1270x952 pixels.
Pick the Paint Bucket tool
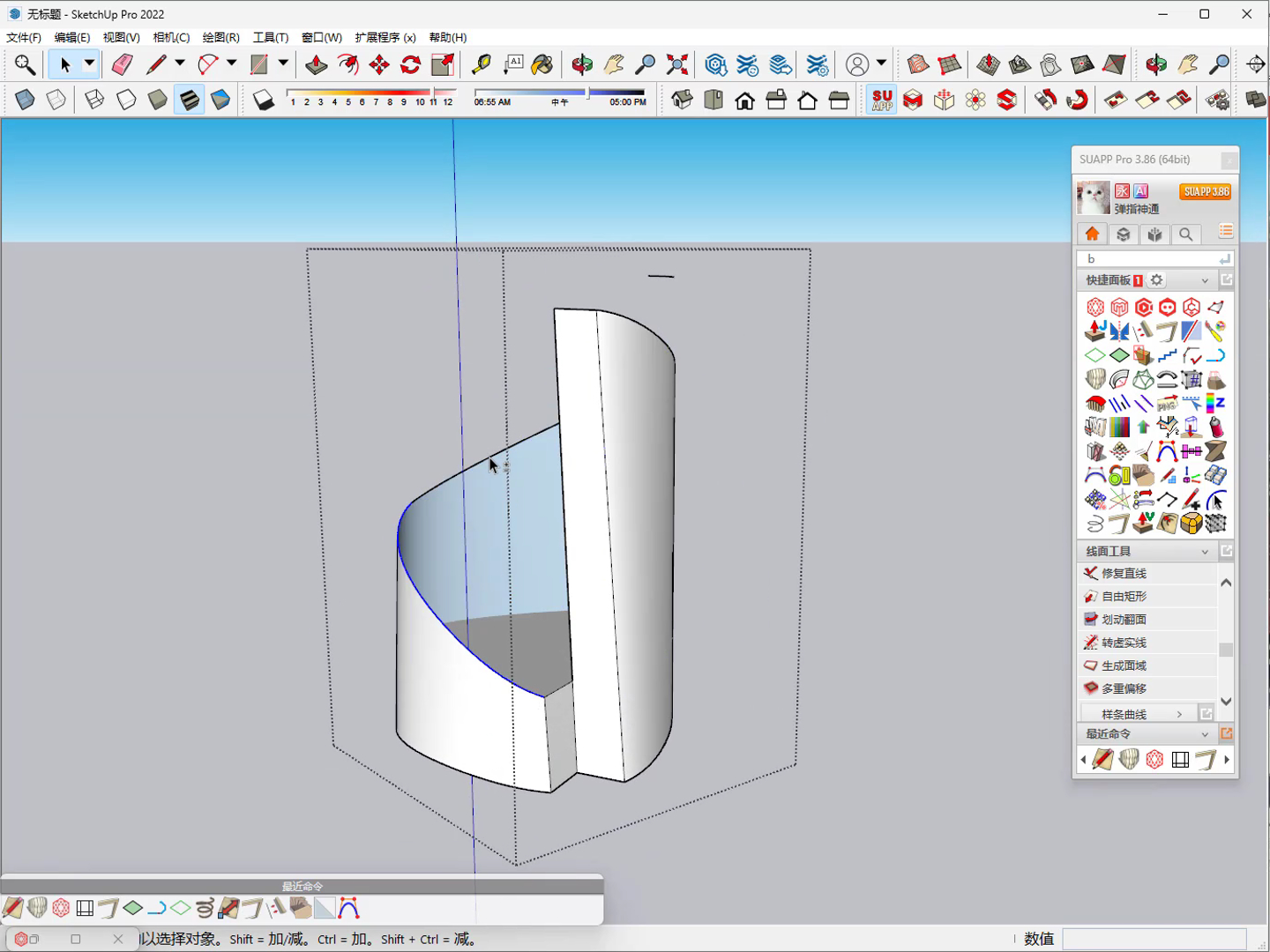click(x=542, y=64)
